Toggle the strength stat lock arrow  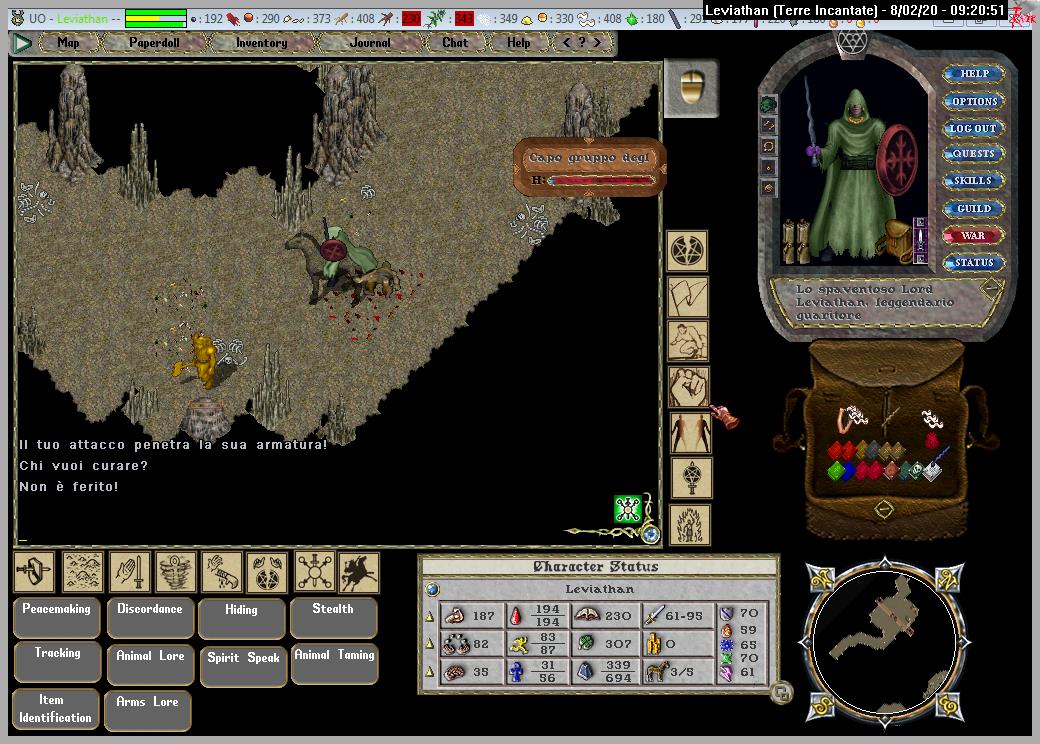430,617
